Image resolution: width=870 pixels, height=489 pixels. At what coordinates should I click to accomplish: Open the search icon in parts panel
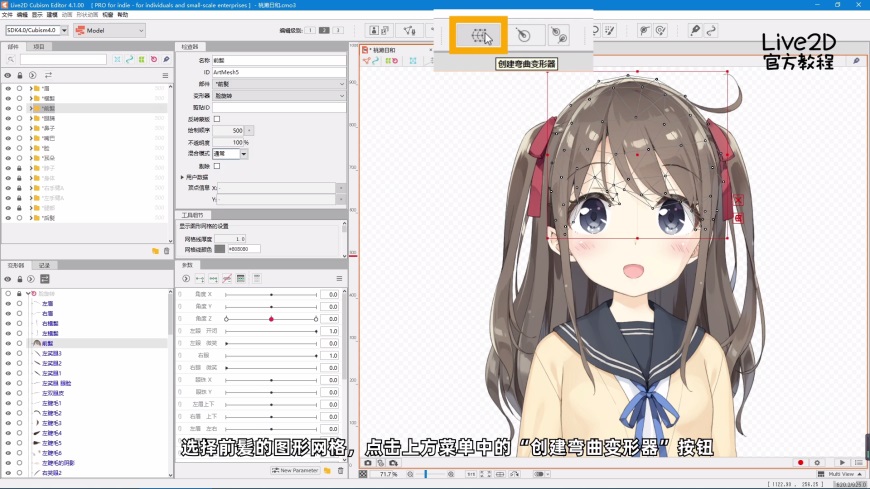[11, 59]
